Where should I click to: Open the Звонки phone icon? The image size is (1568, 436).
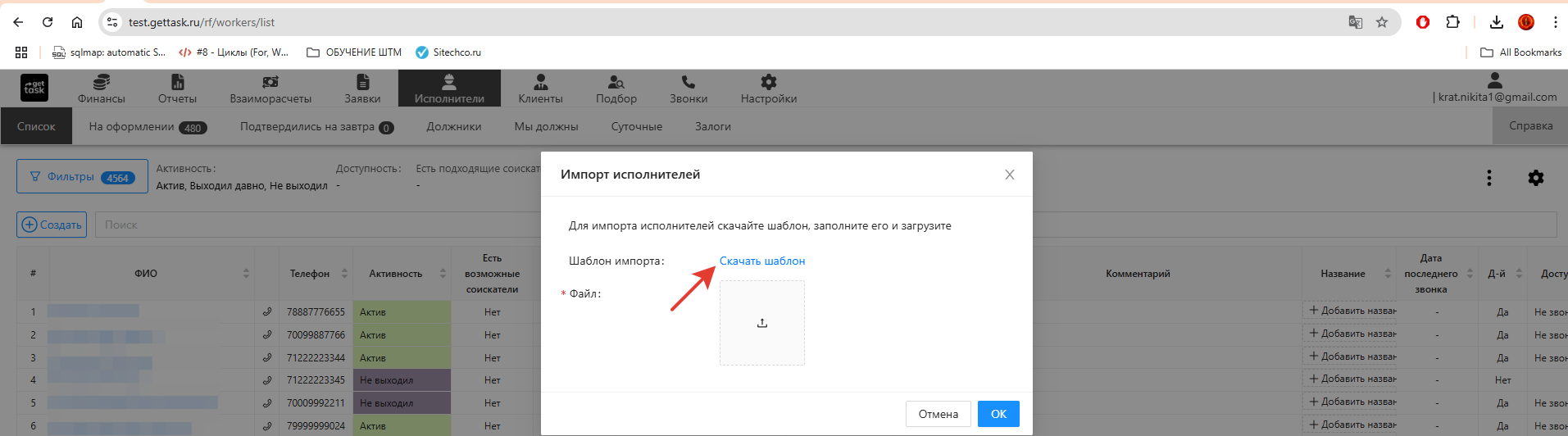pos(688,82)
